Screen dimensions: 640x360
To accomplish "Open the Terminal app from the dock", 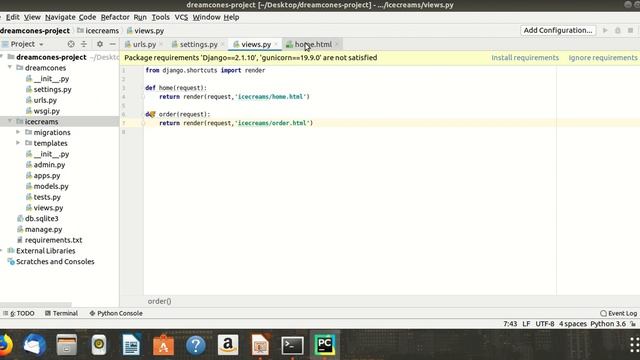I will coord(292,345).
